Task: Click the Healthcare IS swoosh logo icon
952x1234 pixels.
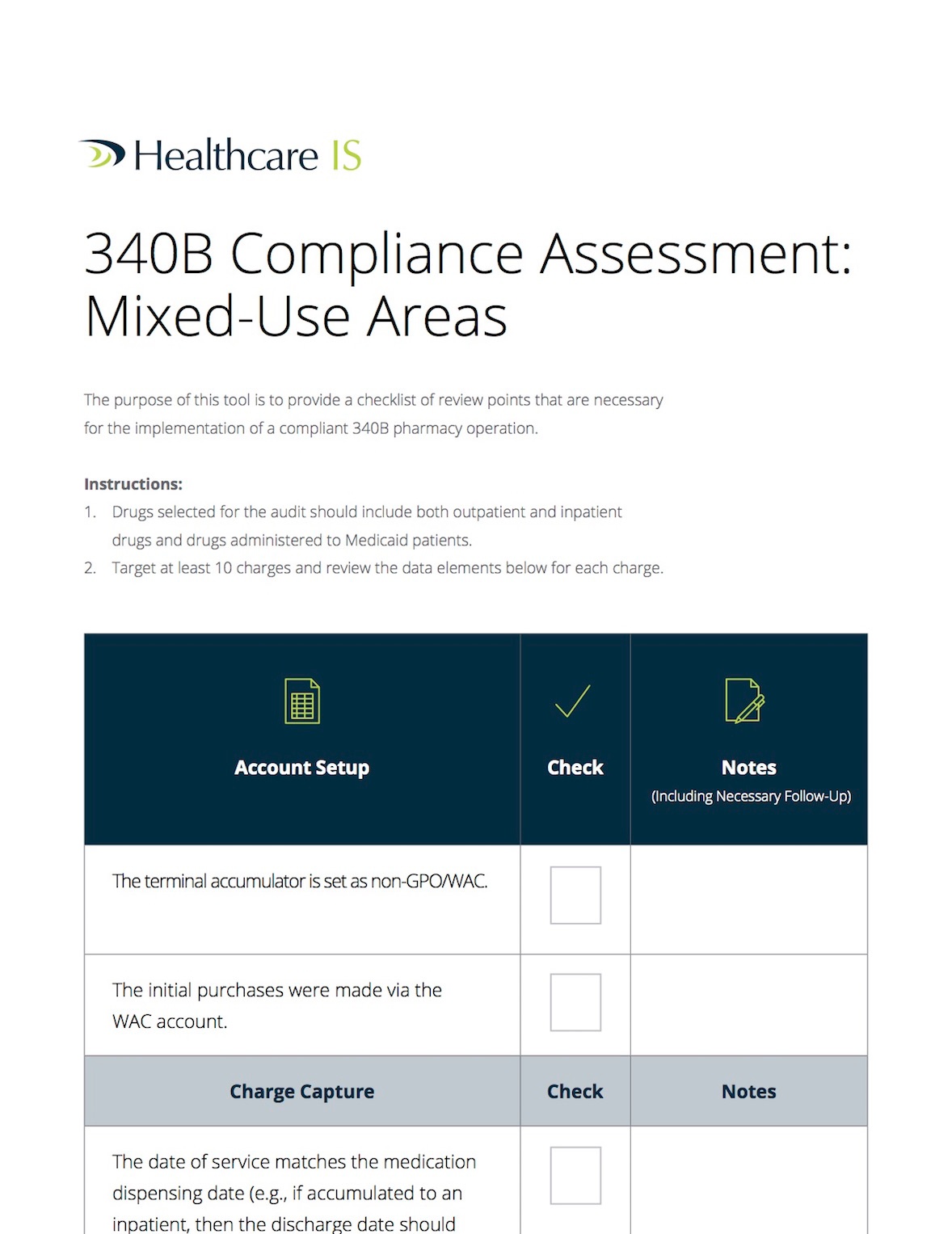Action: [103, 154]
